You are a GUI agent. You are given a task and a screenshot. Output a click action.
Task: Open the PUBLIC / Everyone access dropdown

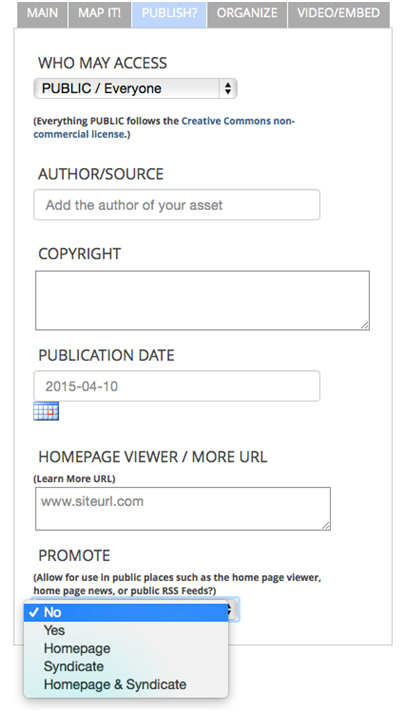(x=135, y=89)
